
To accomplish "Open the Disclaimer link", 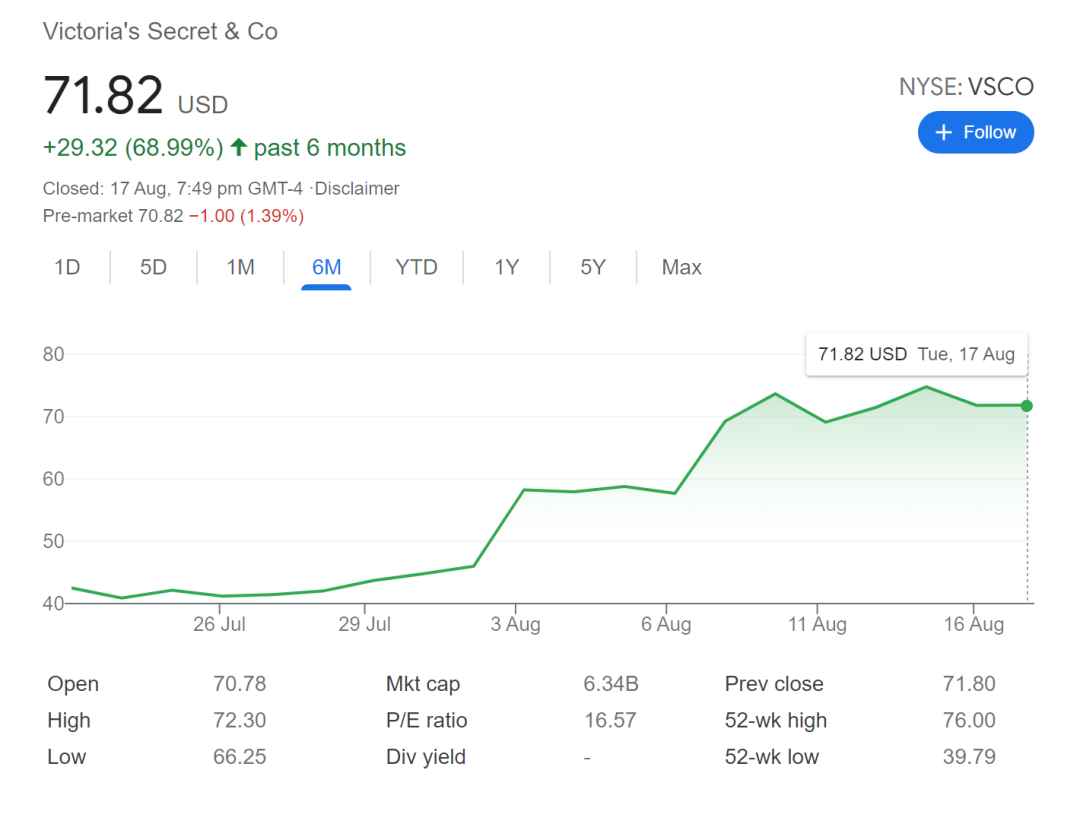I will pos(357,188).
